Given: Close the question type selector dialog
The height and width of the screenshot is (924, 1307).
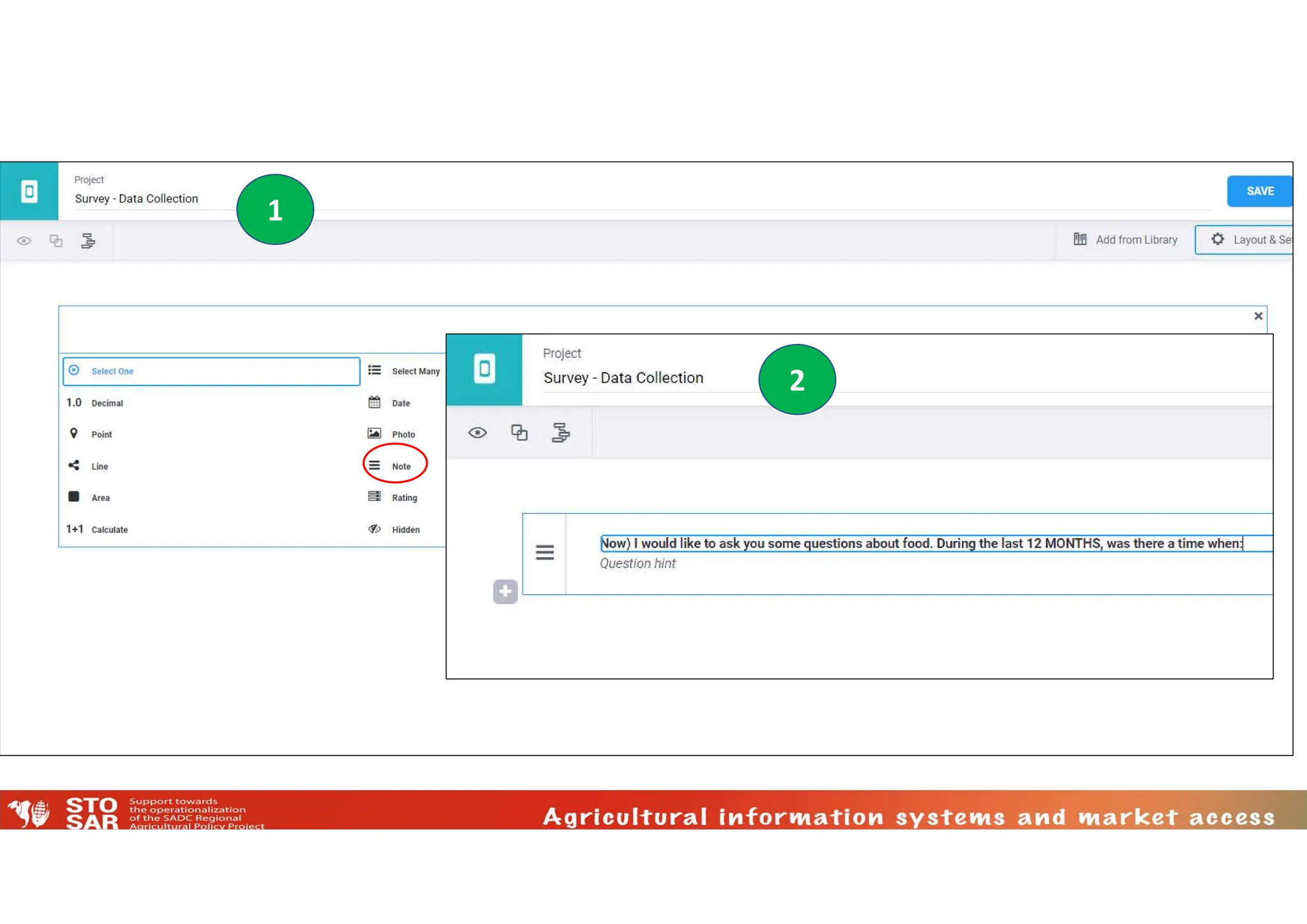Looking at the screenshot, I should 1258,316.
